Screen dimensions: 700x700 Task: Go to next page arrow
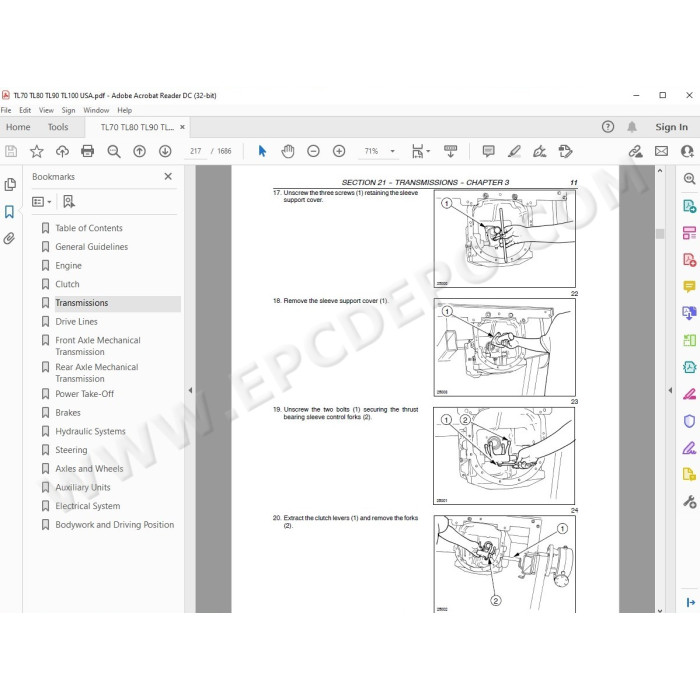coord(165,151)
